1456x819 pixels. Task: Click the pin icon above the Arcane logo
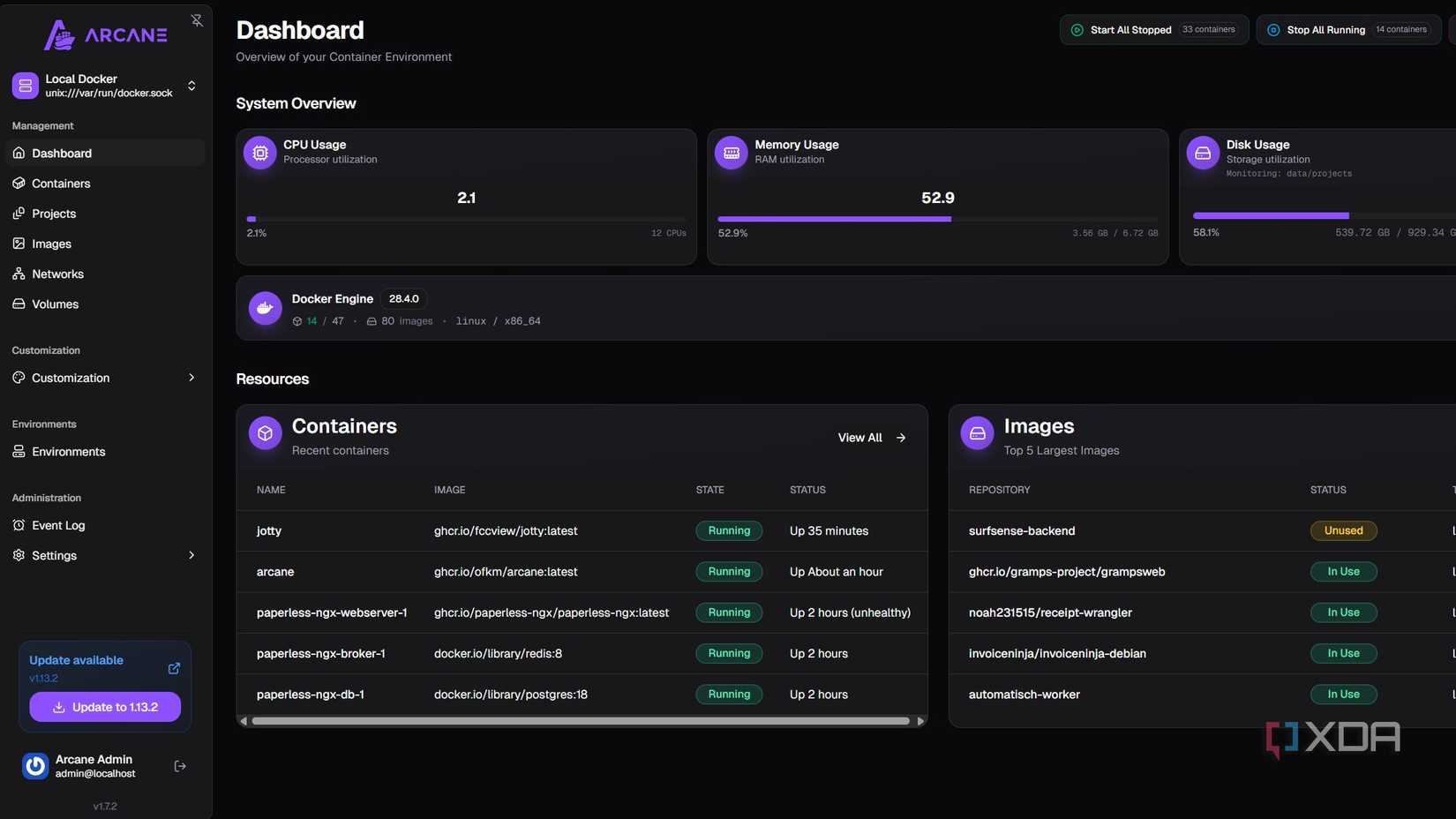click(197, 19)
